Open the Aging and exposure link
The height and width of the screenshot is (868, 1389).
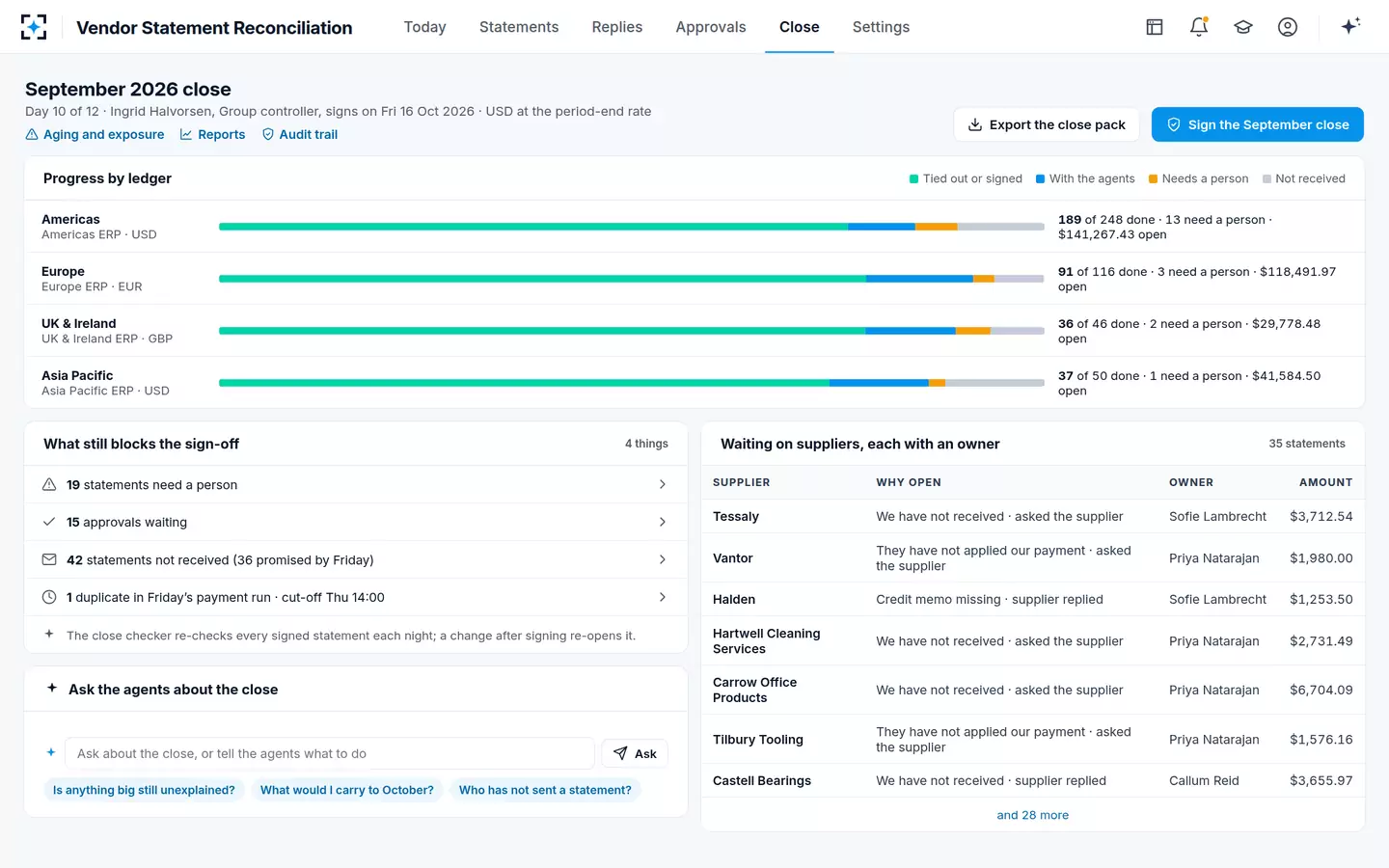tap(95, 135)
